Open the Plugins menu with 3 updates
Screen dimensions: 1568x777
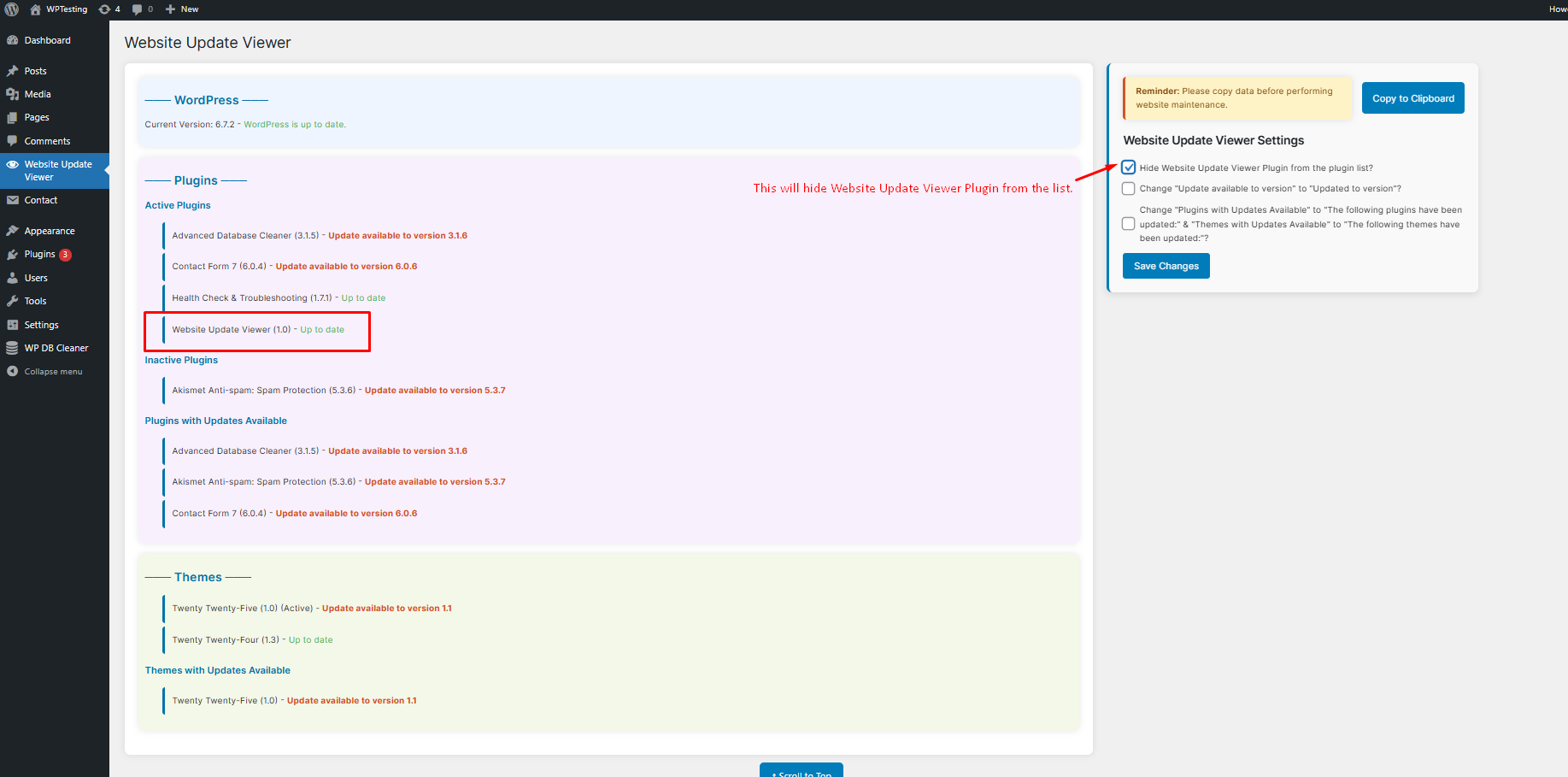[x=55, y=254]
